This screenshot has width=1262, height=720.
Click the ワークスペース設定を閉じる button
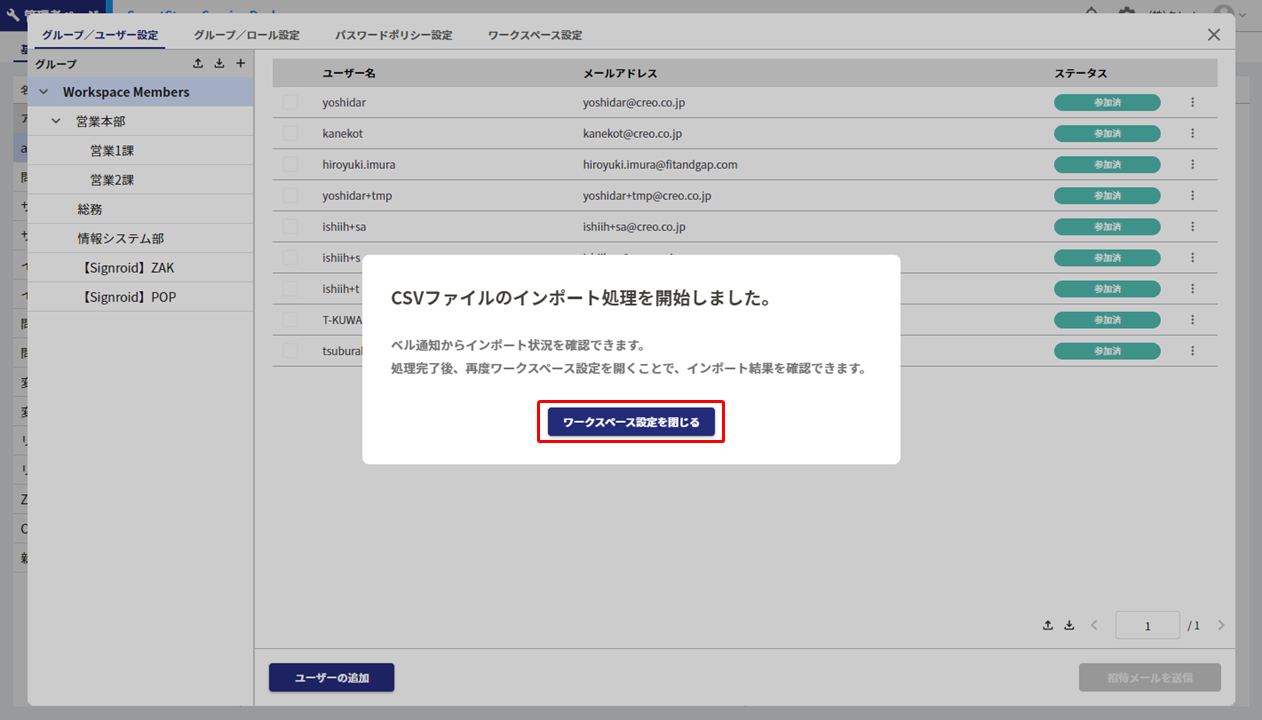pos(631,422)
